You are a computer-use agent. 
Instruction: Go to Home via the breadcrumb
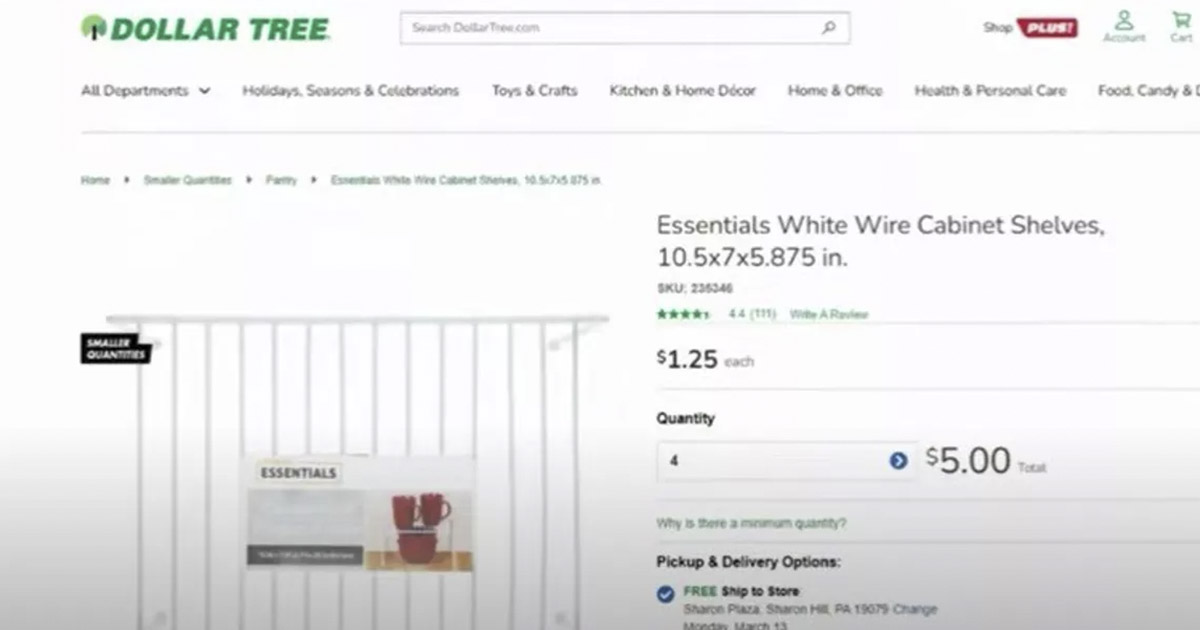pos(95,180)
